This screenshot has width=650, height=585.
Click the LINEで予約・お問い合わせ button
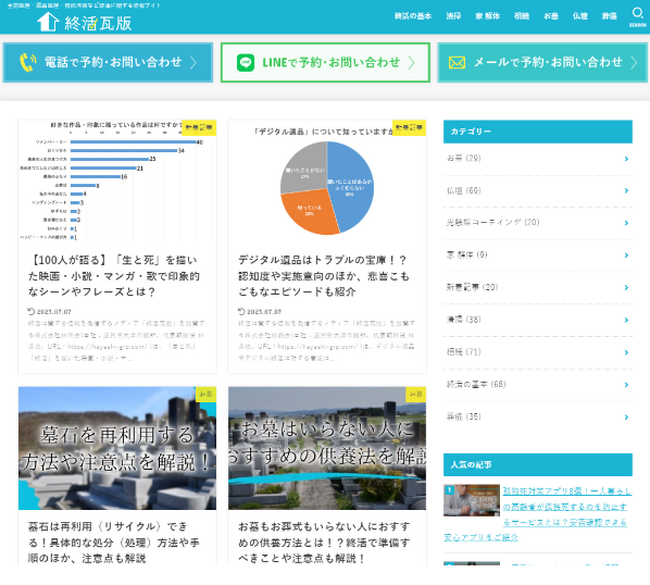[325, 63]
